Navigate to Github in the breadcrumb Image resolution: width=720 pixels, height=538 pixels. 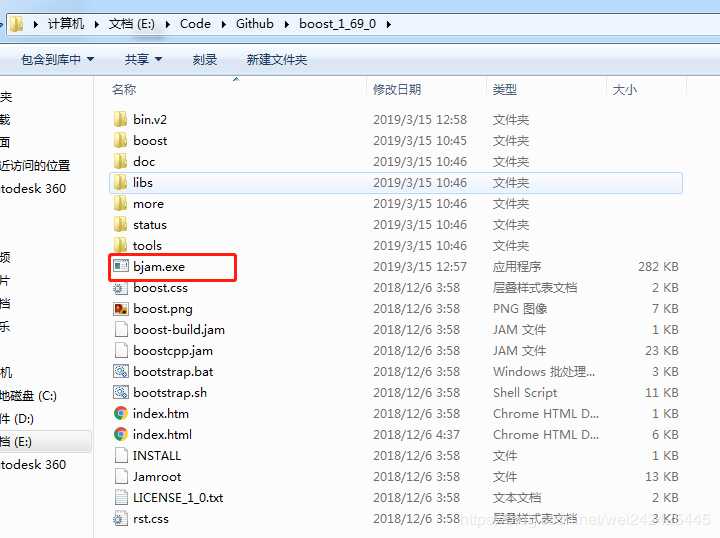[255, 24]
